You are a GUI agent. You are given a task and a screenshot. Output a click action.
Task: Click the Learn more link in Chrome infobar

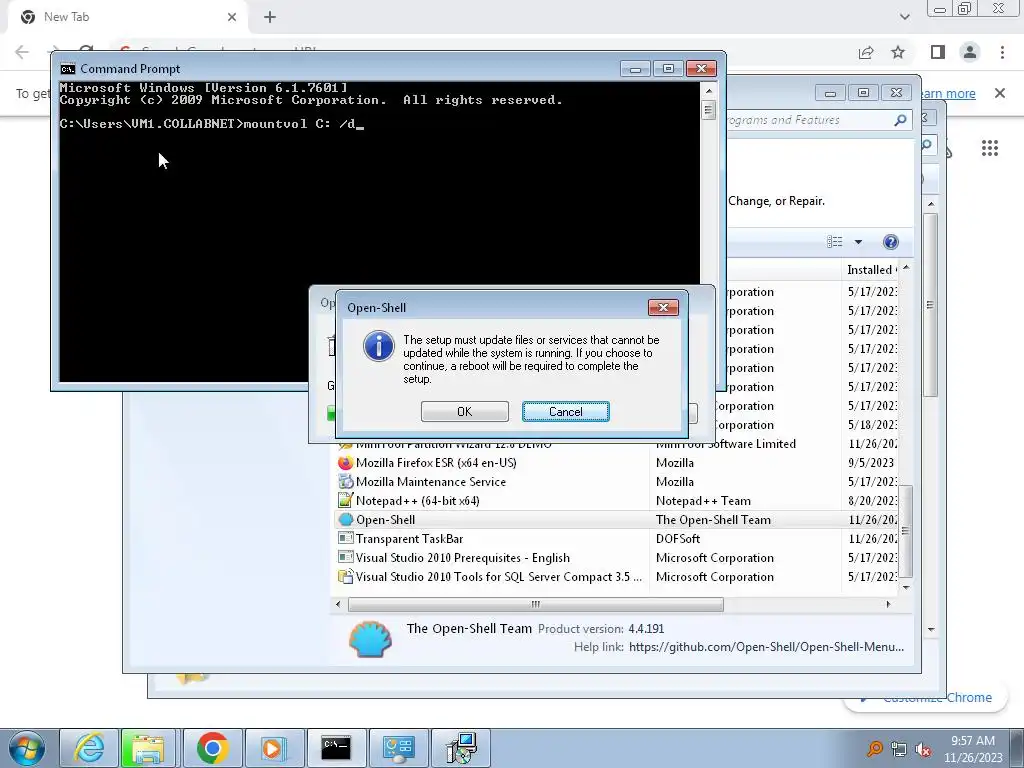click(947, 93)
